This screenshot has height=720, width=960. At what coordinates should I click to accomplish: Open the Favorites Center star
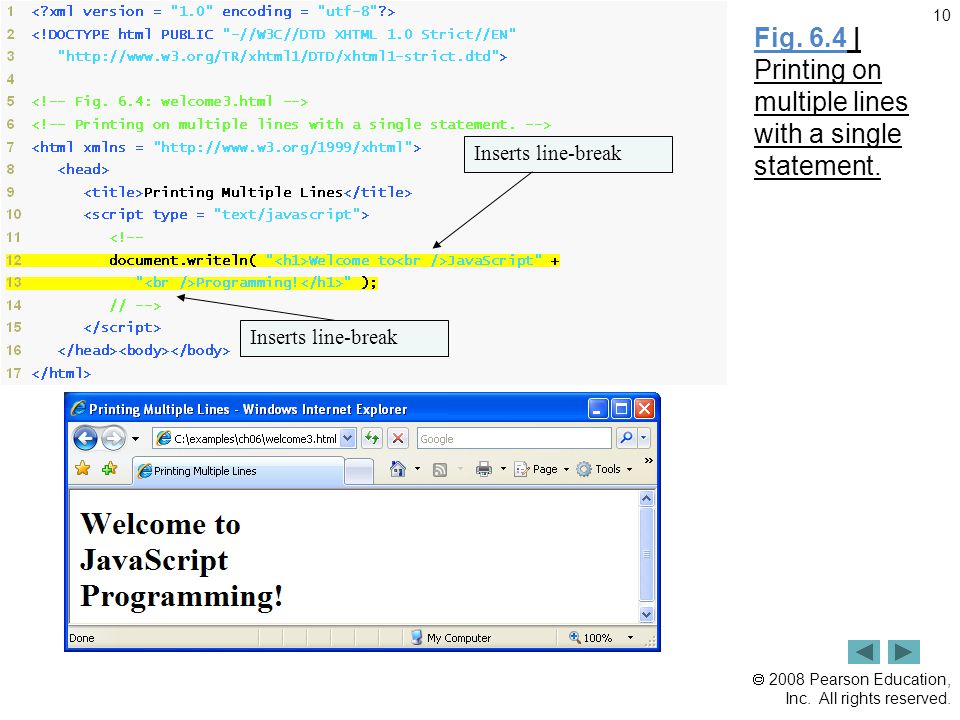pyautogui.click(x=83, y=469)
